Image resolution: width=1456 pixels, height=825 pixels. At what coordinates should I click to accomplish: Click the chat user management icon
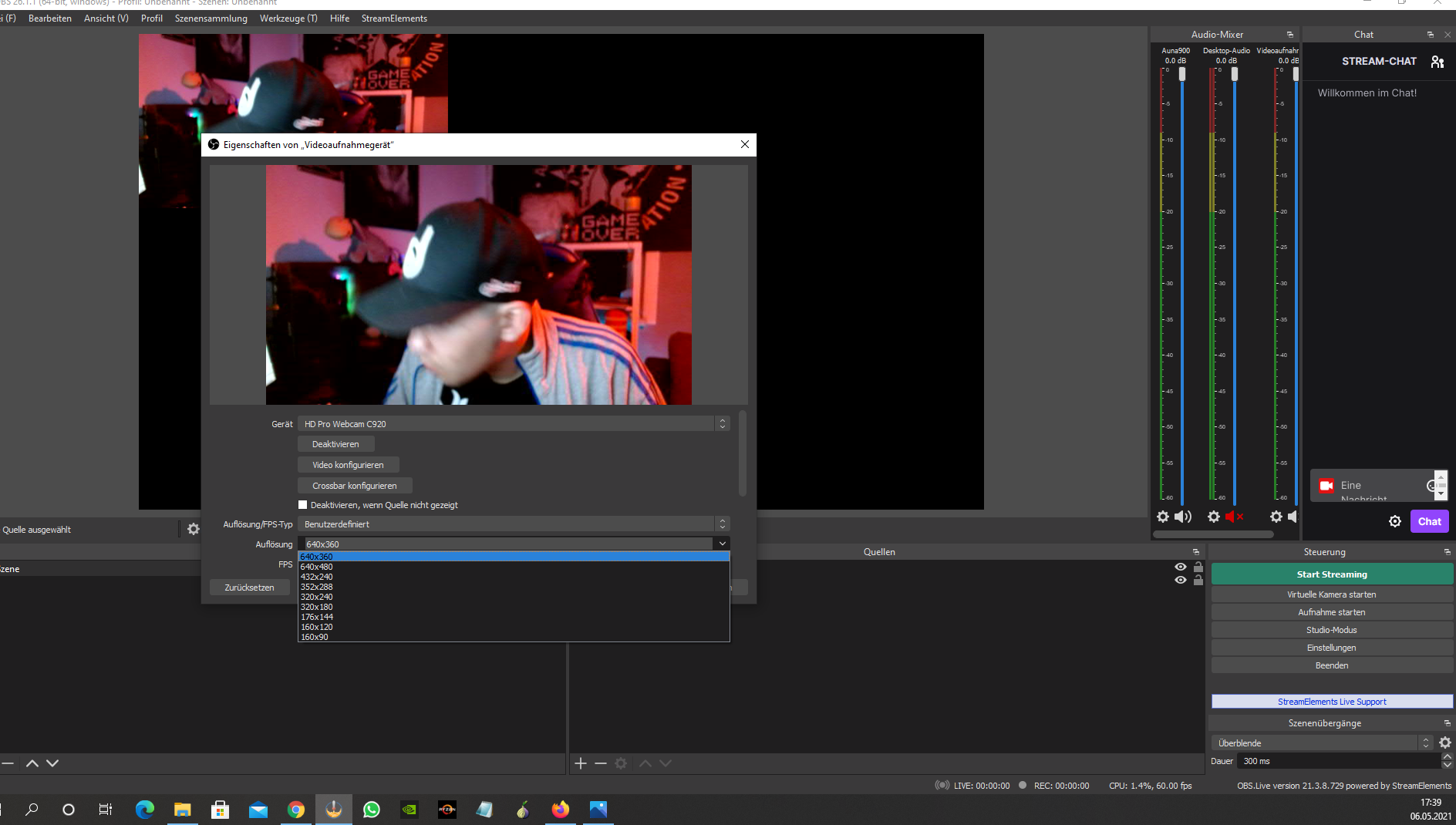pos(1437,62)
